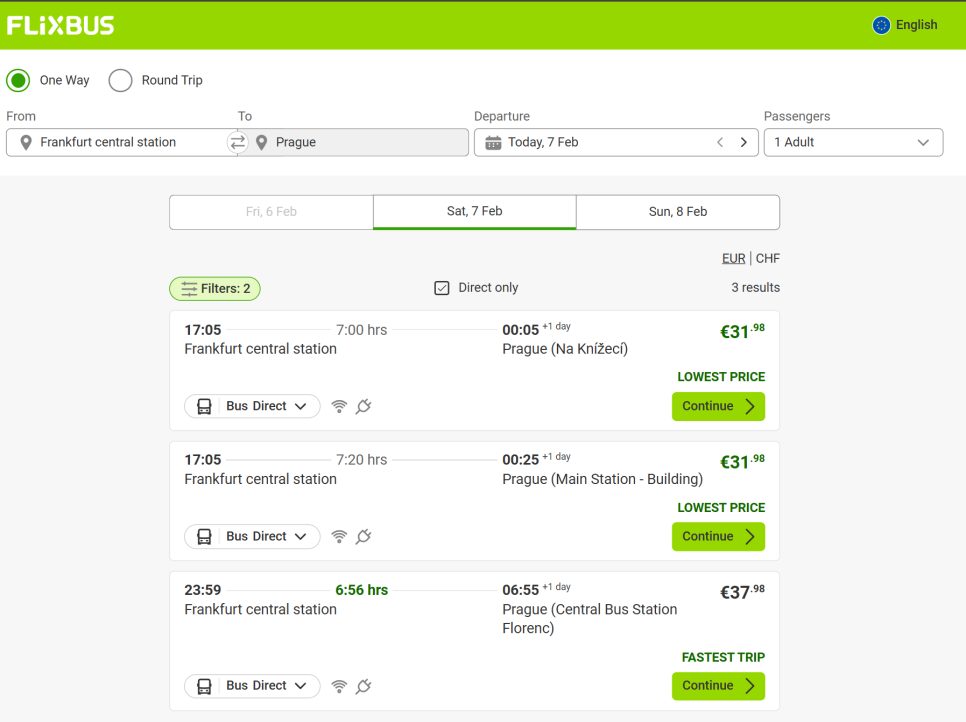
Task: Expand Bus Direct details for Na Knížecí trip
Action: (253, 406)
